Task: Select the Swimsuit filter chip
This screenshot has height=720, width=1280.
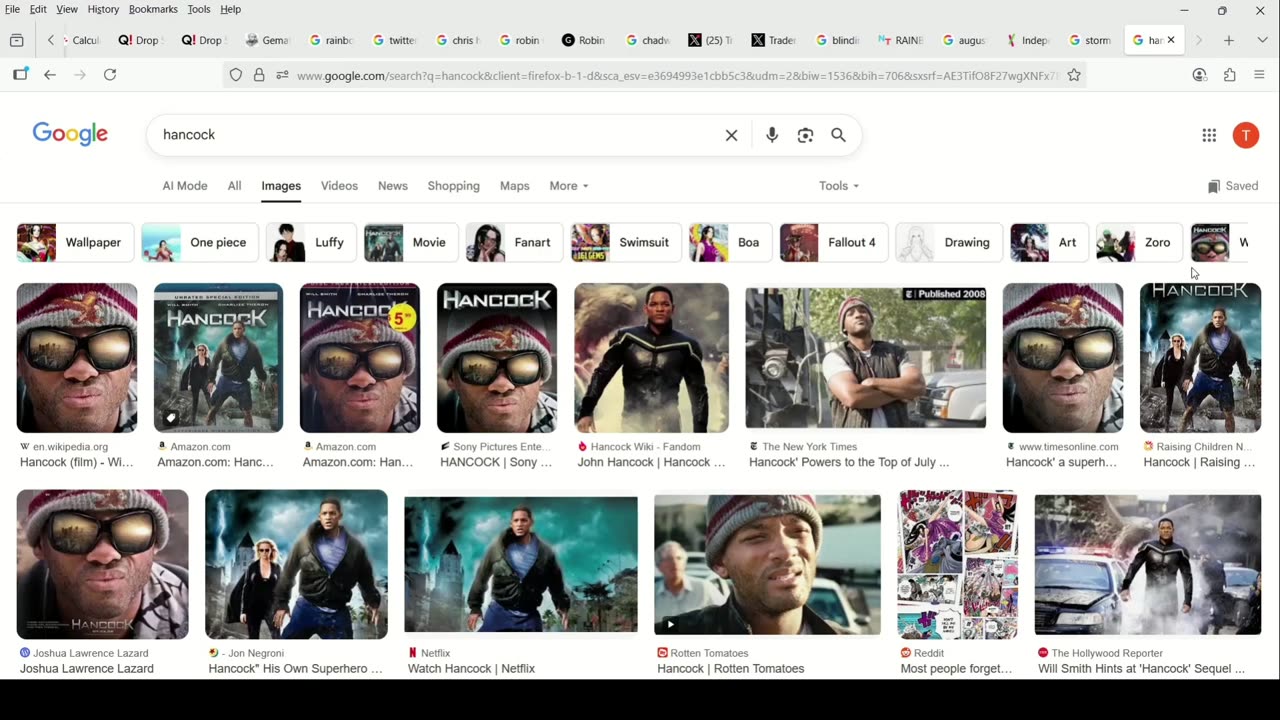Action: pyautogui.click(x=626, y=243)
